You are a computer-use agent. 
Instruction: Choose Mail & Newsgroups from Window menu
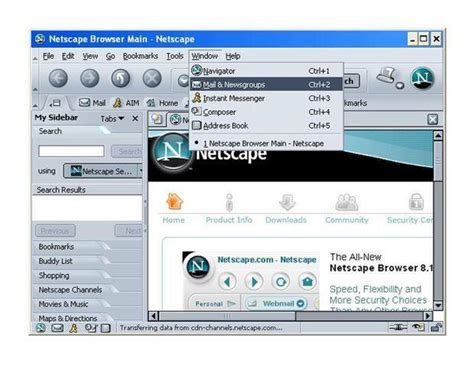click(266, 84)
